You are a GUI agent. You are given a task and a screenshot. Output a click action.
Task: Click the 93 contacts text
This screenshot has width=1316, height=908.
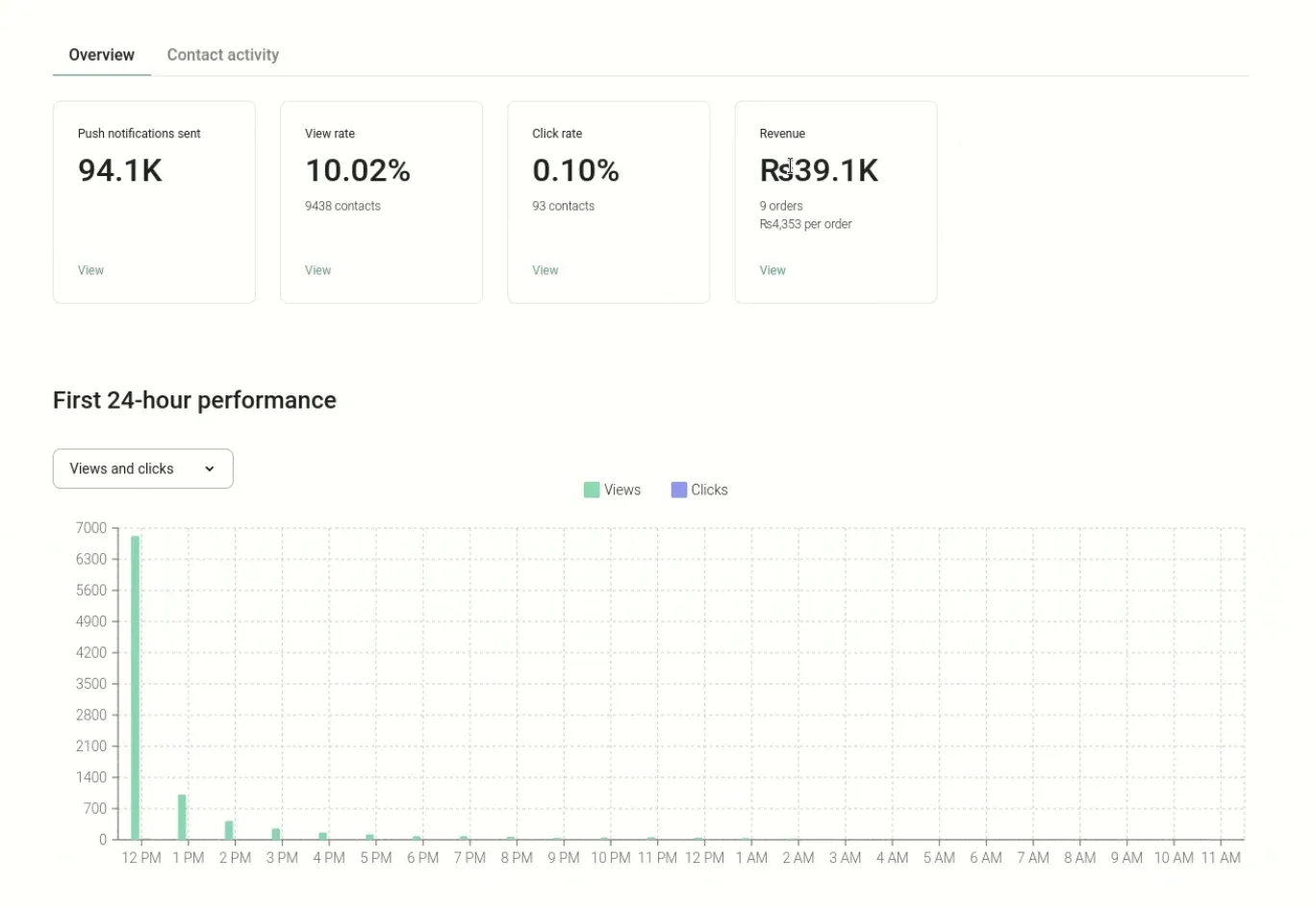click(x=563, y=206)
